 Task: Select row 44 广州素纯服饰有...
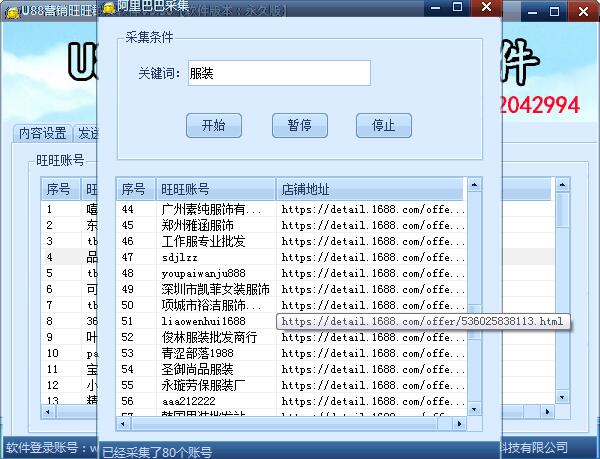(x=291, y=209)
